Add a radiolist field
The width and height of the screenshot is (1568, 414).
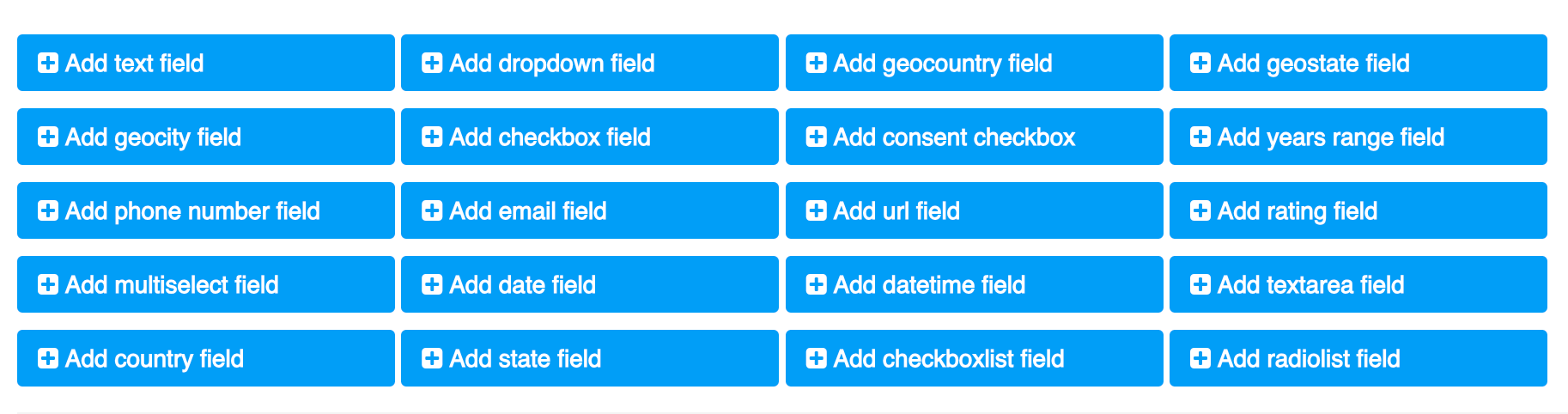[1358, 358]
